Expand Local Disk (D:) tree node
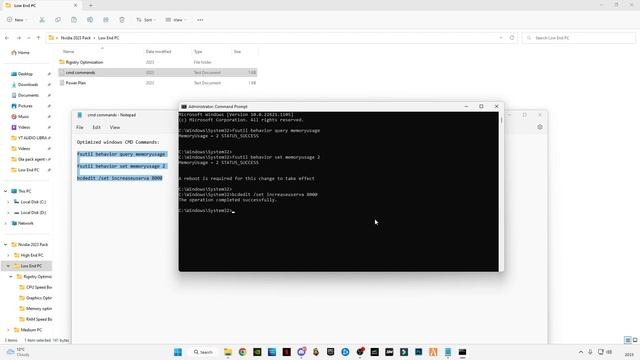 point(8,212)
